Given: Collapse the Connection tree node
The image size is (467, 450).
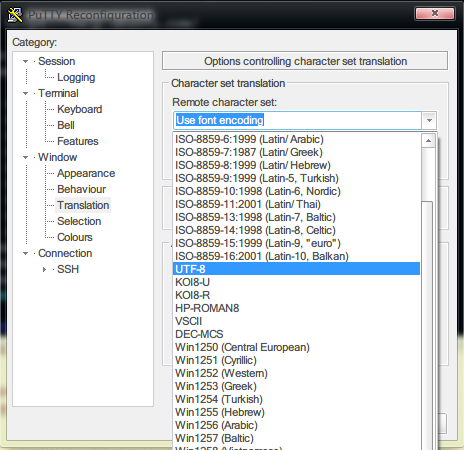Looking at the screenshot, I should click(25, 253).
